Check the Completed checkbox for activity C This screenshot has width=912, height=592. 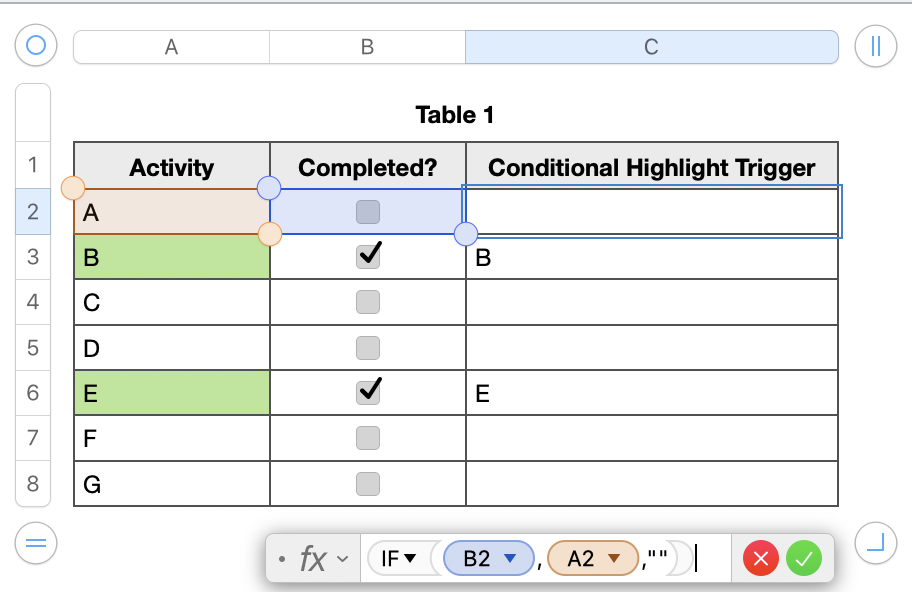tap(368, 302)
